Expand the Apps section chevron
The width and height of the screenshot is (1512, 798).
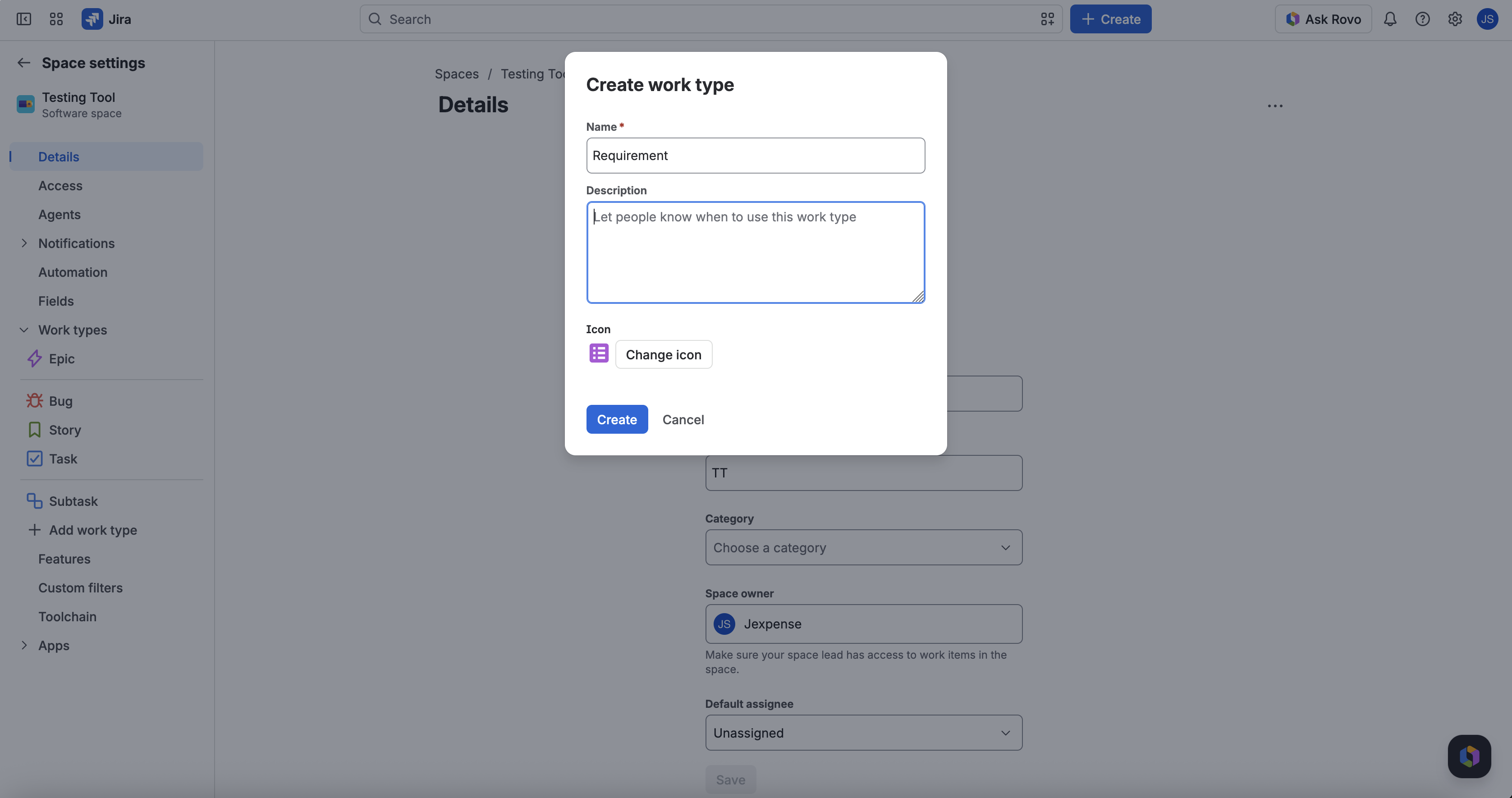(x=24, y=645)
